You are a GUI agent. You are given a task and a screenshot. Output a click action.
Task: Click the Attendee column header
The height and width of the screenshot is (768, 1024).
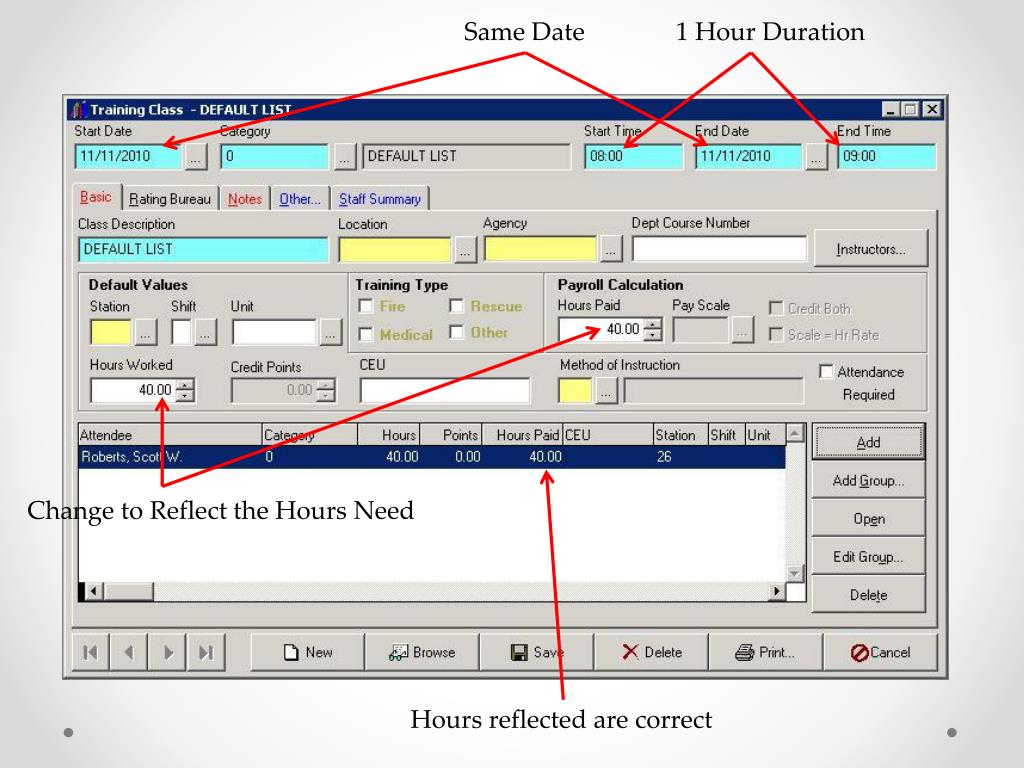tap(170, 435)
